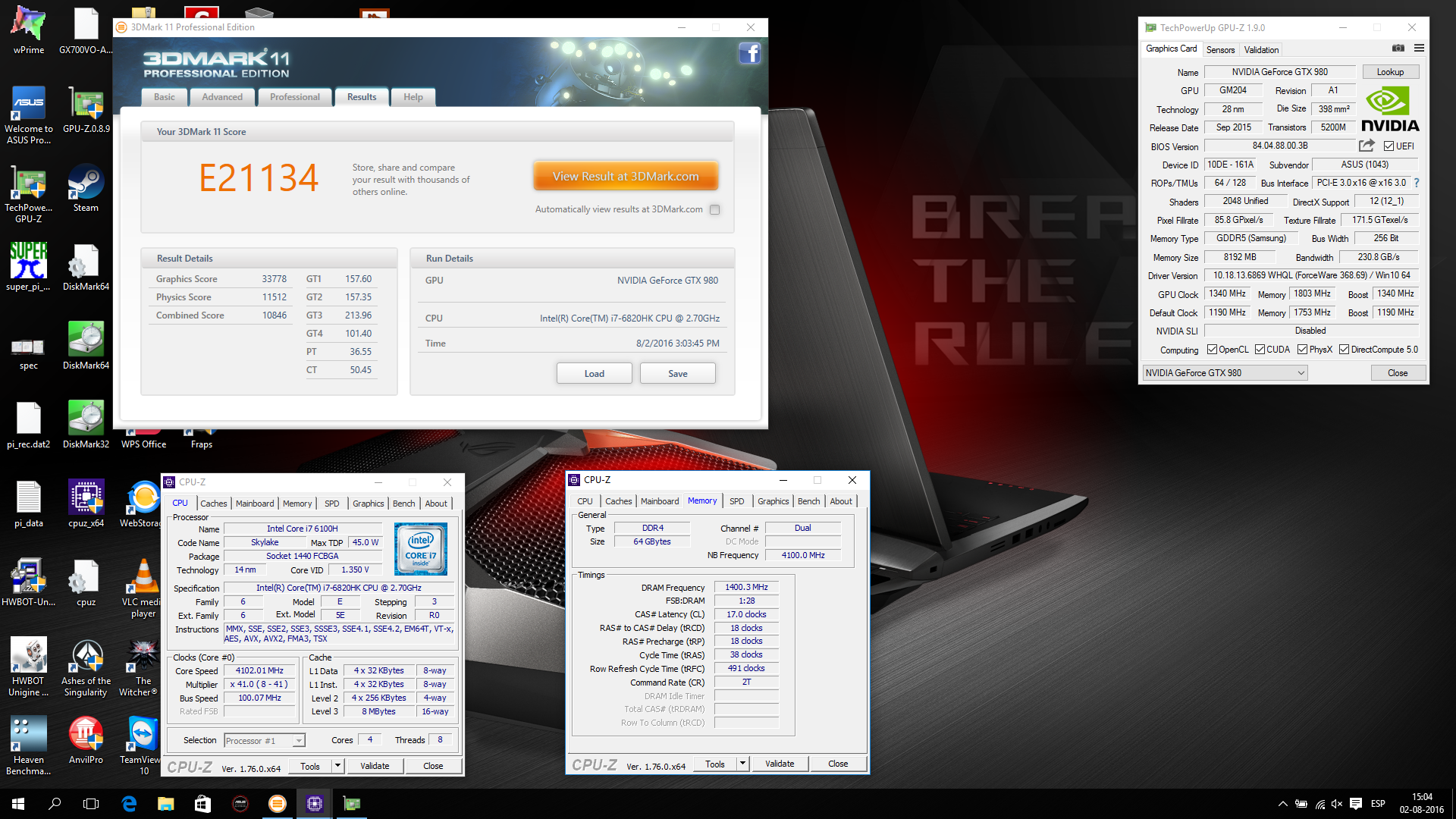
Task: Click Close button in right CPU-Z window
Action: [838, 764]
